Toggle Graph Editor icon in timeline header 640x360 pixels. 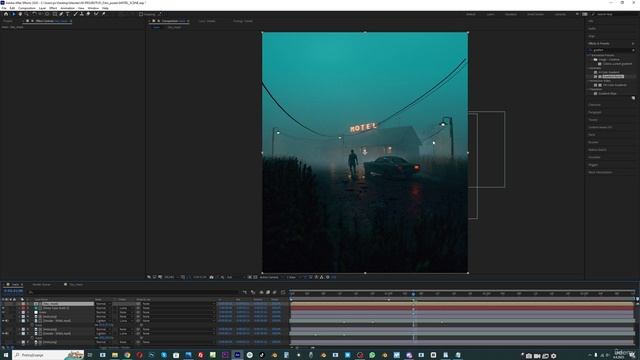(283, 292)
